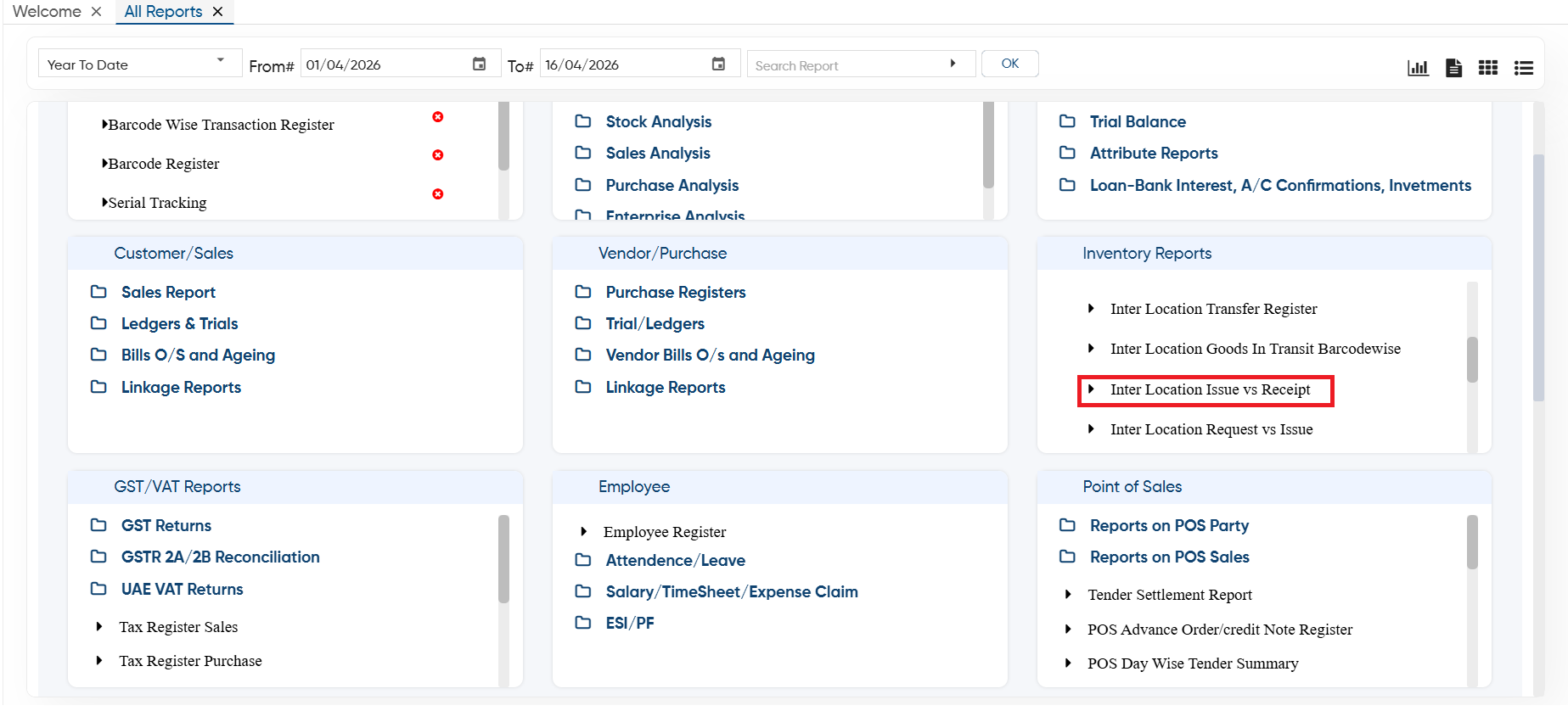This screenshot has height=711, width=1568.
Task: Open From date calendar picker
Action: pos(479,64)
